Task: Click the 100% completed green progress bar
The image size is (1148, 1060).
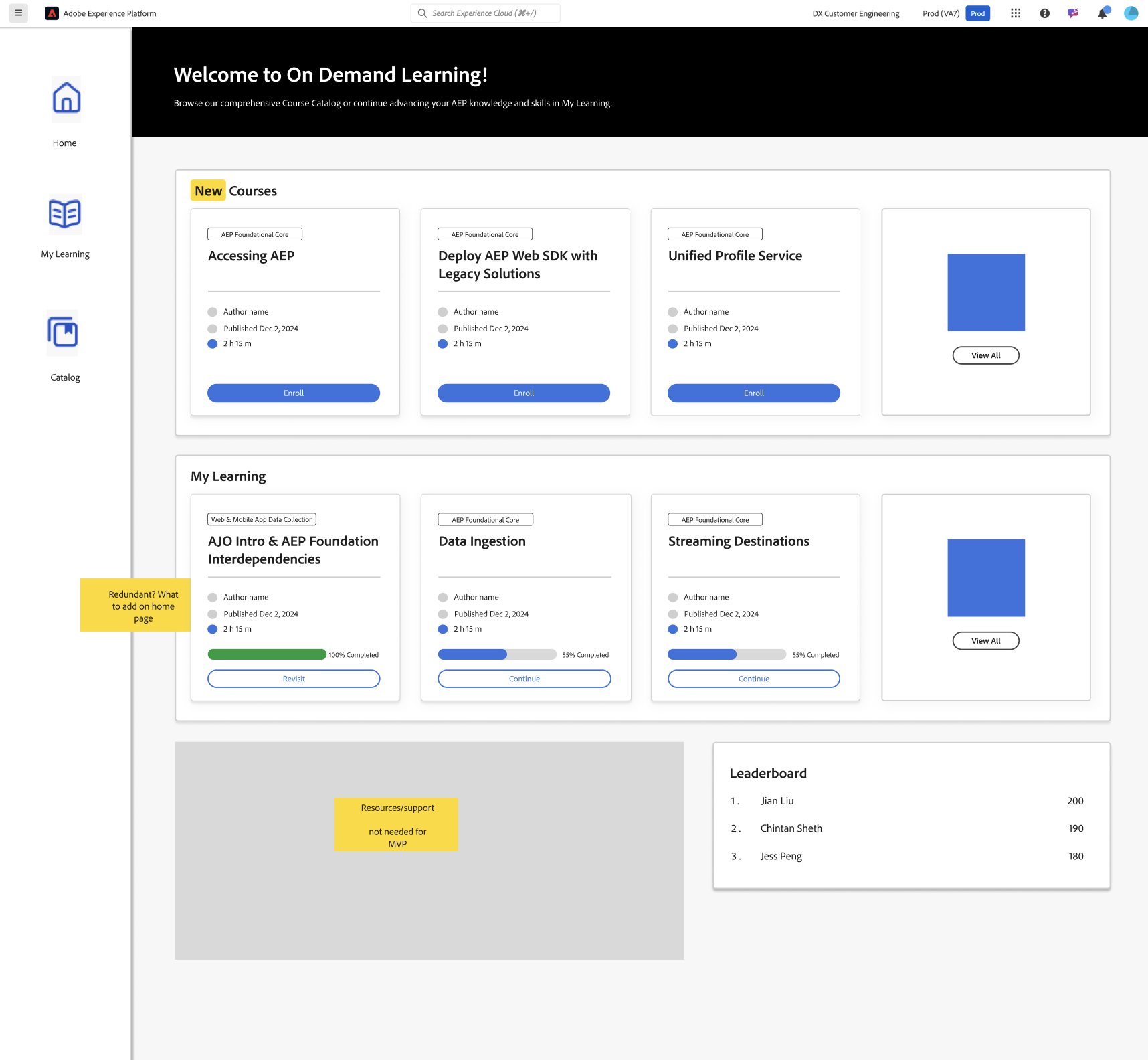Action: pyautogui.click(x=267, y=654)
